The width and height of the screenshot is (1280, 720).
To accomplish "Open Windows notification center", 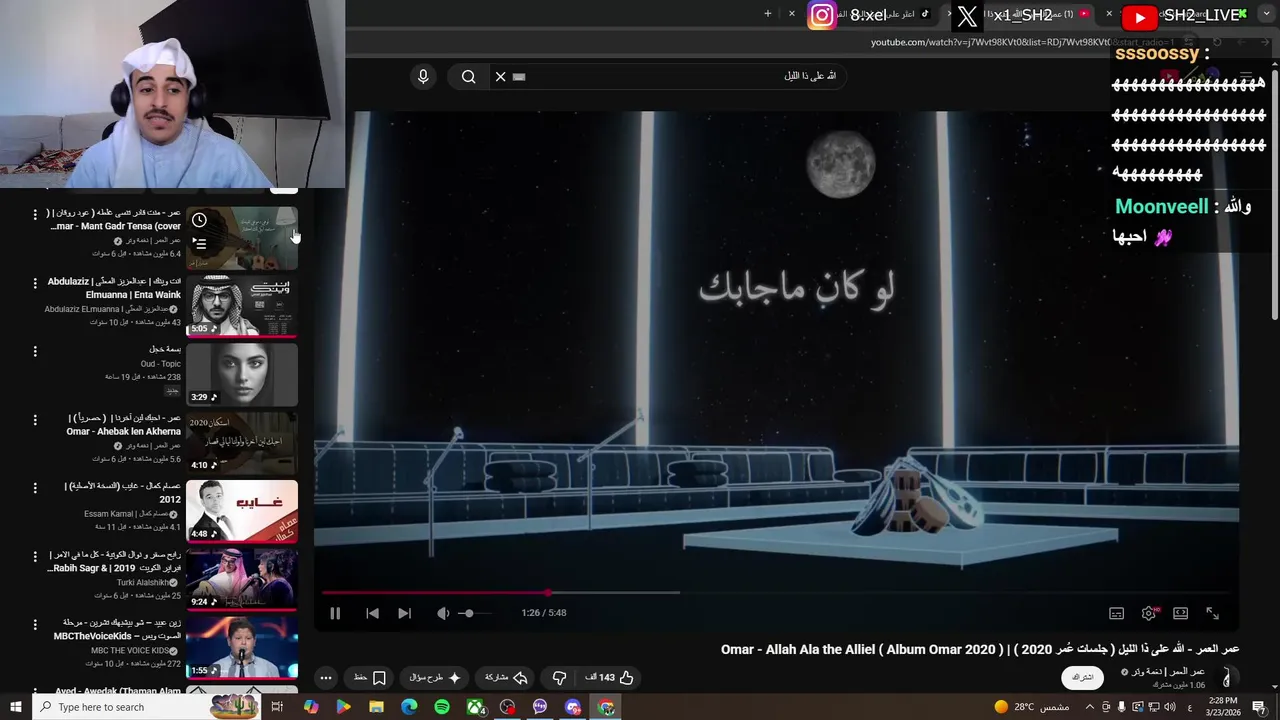I will (x=1260, y=707).
